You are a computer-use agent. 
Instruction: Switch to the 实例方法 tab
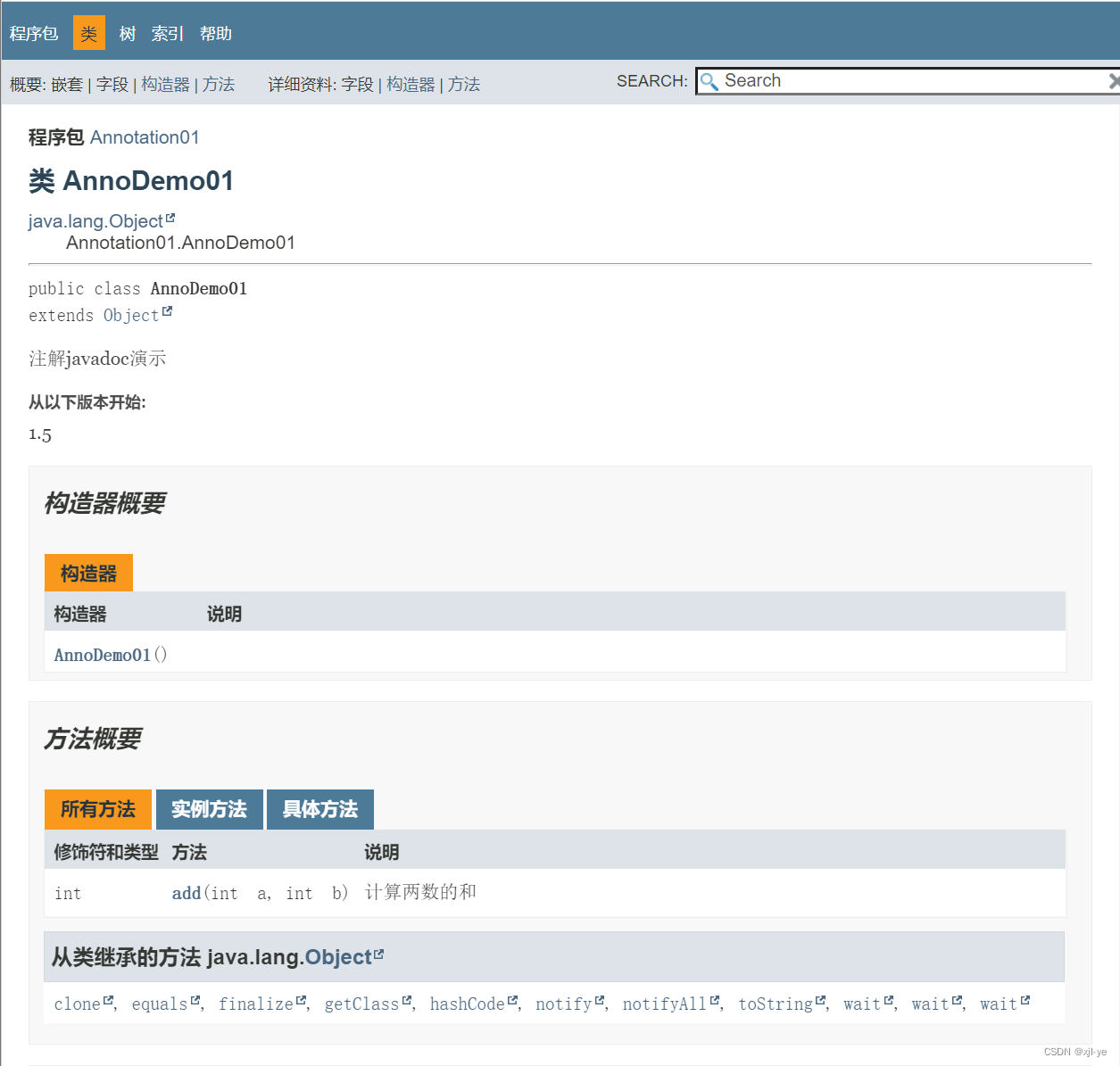click(210, 809)
